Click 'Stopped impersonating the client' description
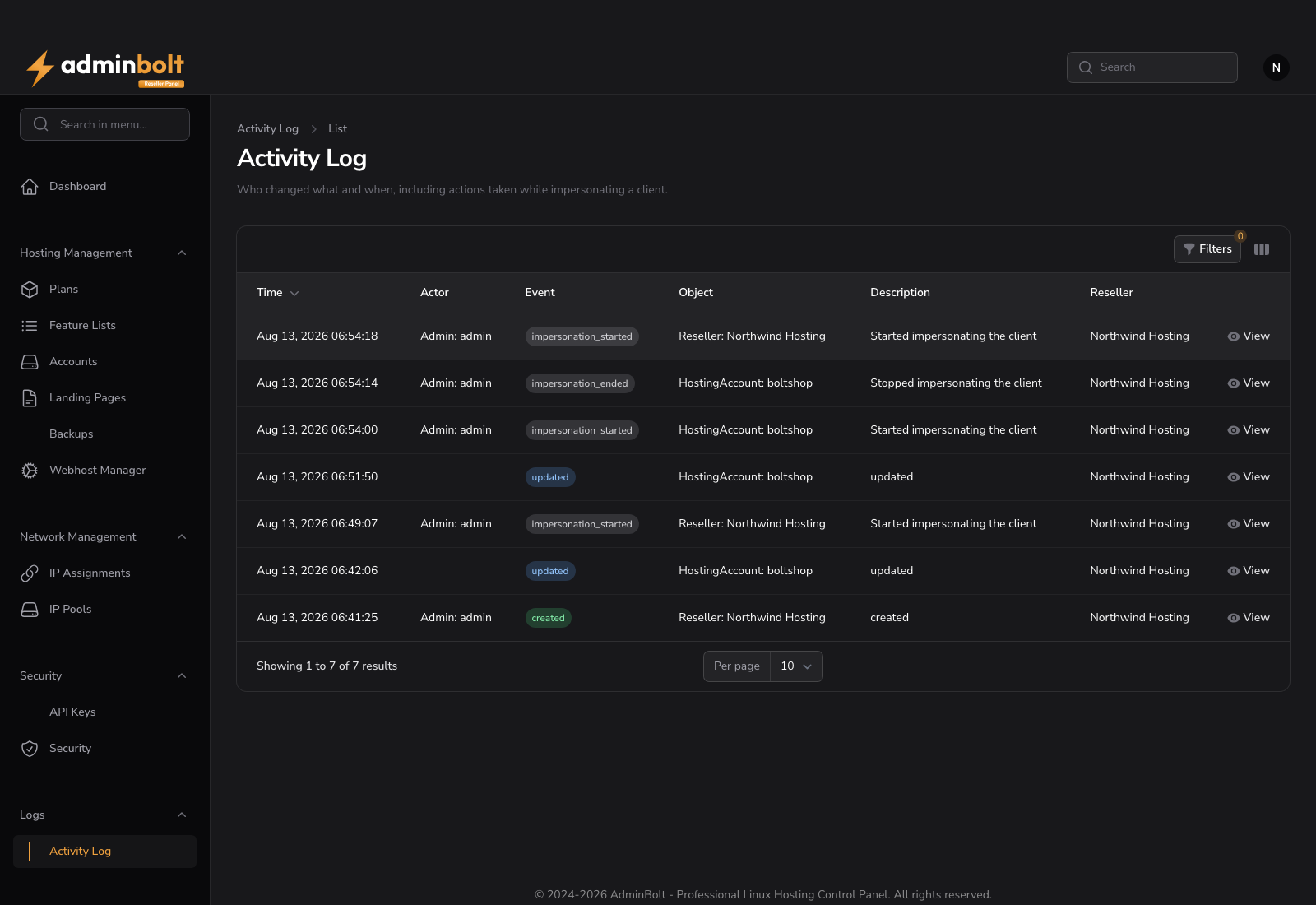Viewport: 1316px width, 905px height. [956, 383]
